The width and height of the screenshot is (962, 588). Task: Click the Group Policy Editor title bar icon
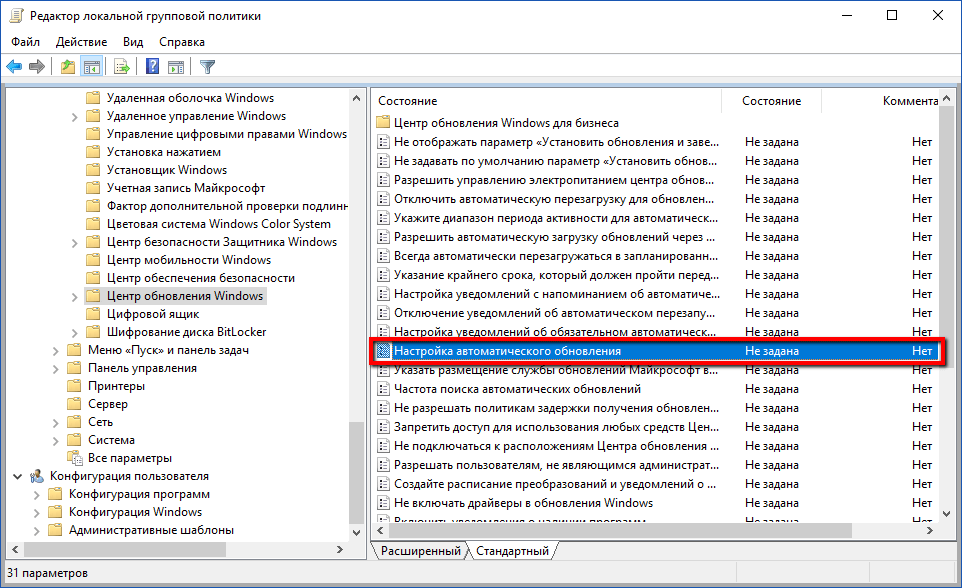click(x=16, y=15)
